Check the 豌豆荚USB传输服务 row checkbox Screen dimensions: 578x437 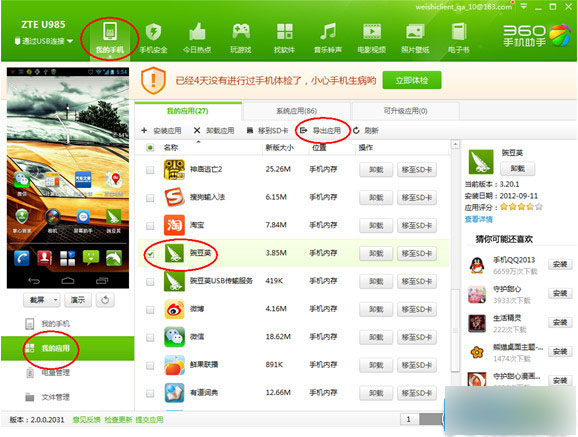150,281
